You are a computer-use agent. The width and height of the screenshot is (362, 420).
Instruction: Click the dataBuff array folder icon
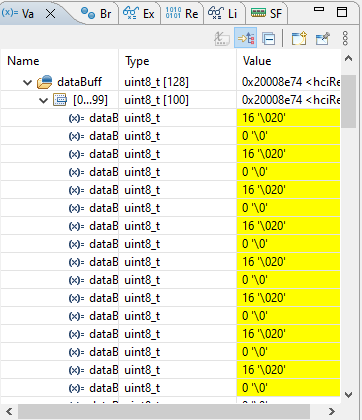(45, 82)
